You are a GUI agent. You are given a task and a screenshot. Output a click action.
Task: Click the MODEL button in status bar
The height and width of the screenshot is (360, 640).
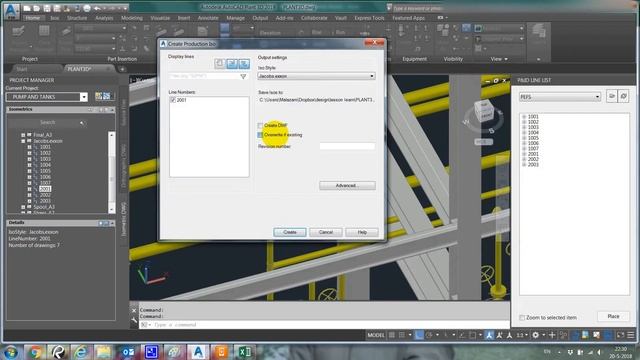tap(376, 335)
